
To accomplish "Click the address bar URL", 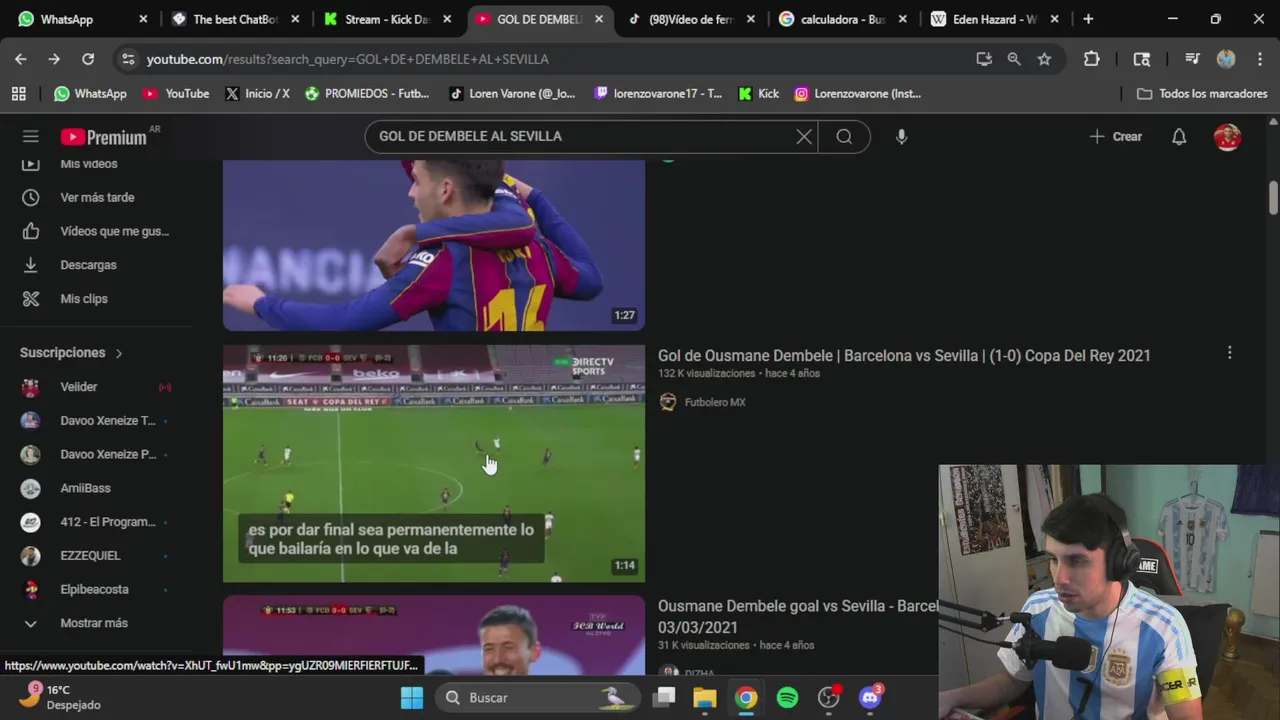I will coord(348,60).
